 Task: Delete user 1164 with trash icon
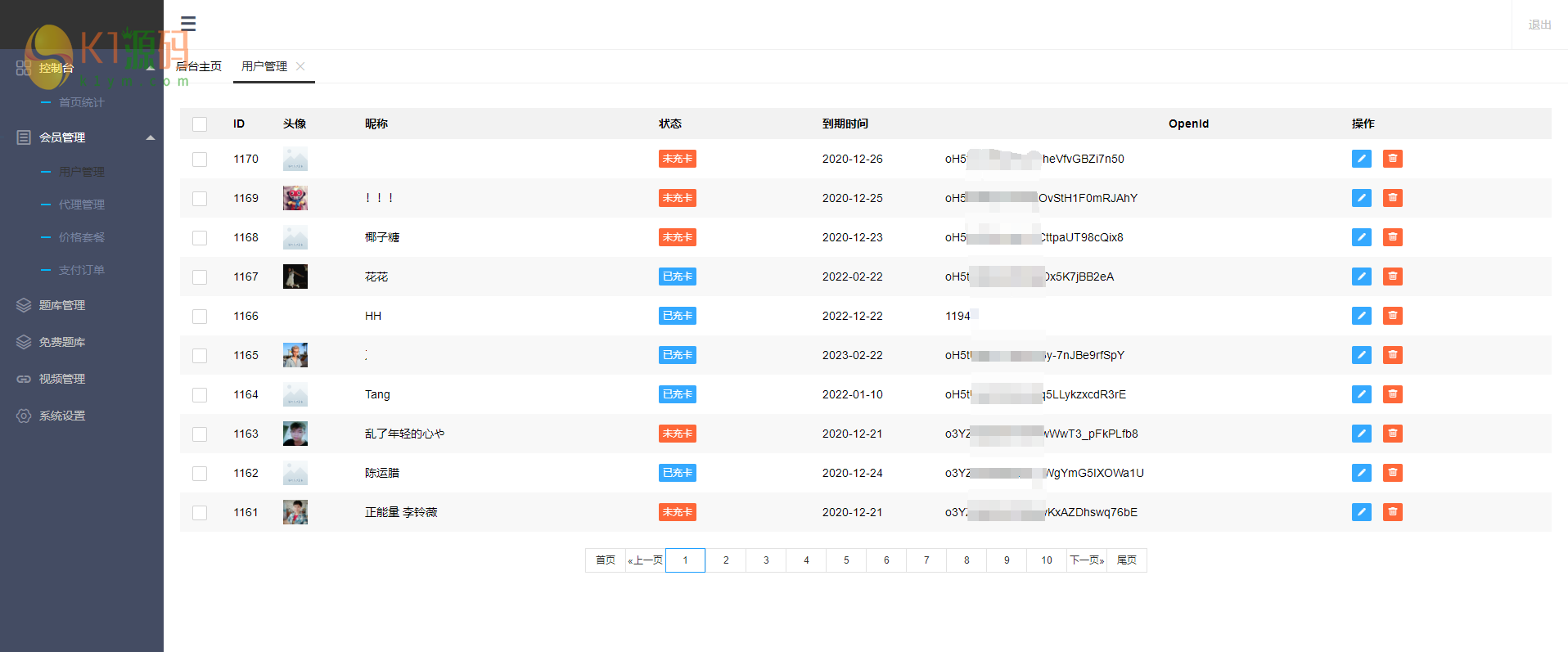coord(1392,394)
